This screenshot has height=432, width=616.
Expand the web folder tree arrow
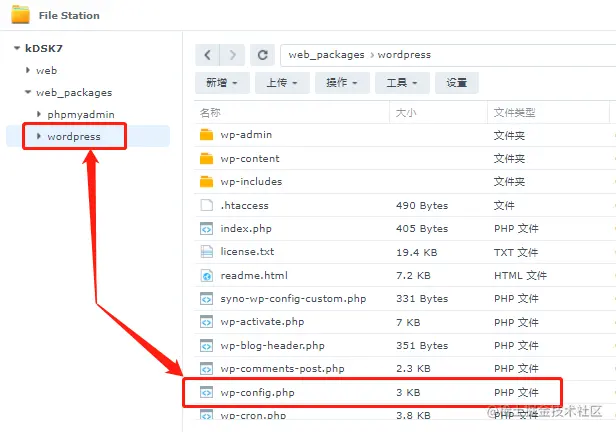[x=28, y=70]
